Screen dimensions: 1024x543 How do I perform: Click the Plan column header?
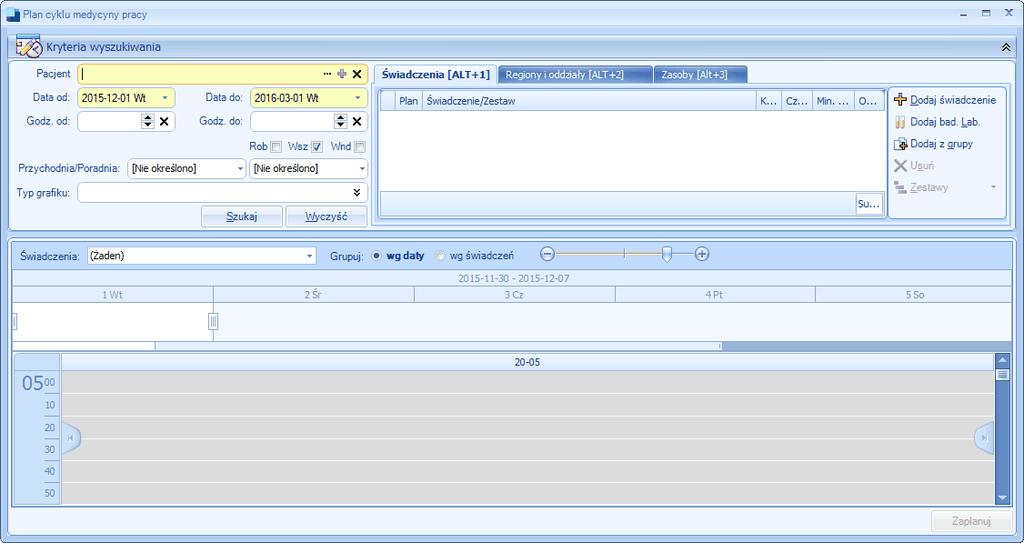pos(409,101)
